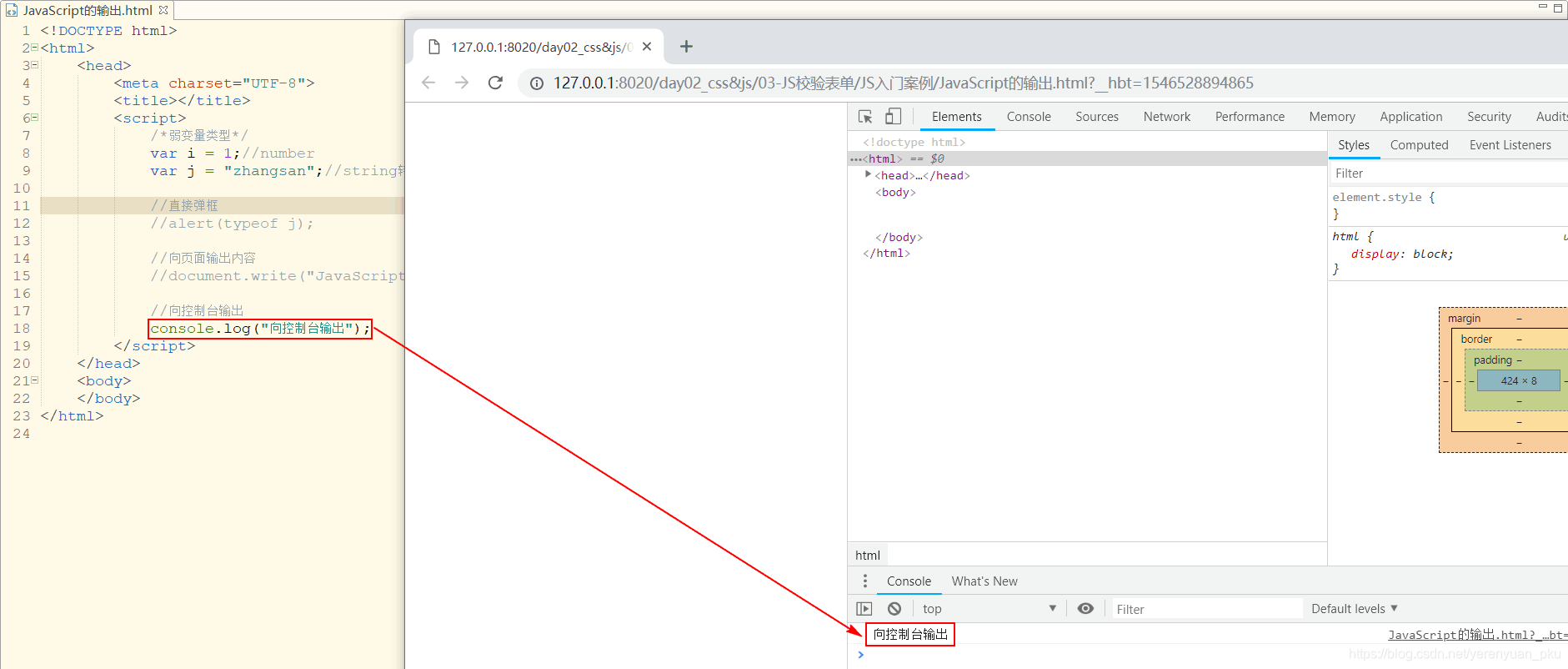Toggle the live expression eye icon

tap(1085, 609)
